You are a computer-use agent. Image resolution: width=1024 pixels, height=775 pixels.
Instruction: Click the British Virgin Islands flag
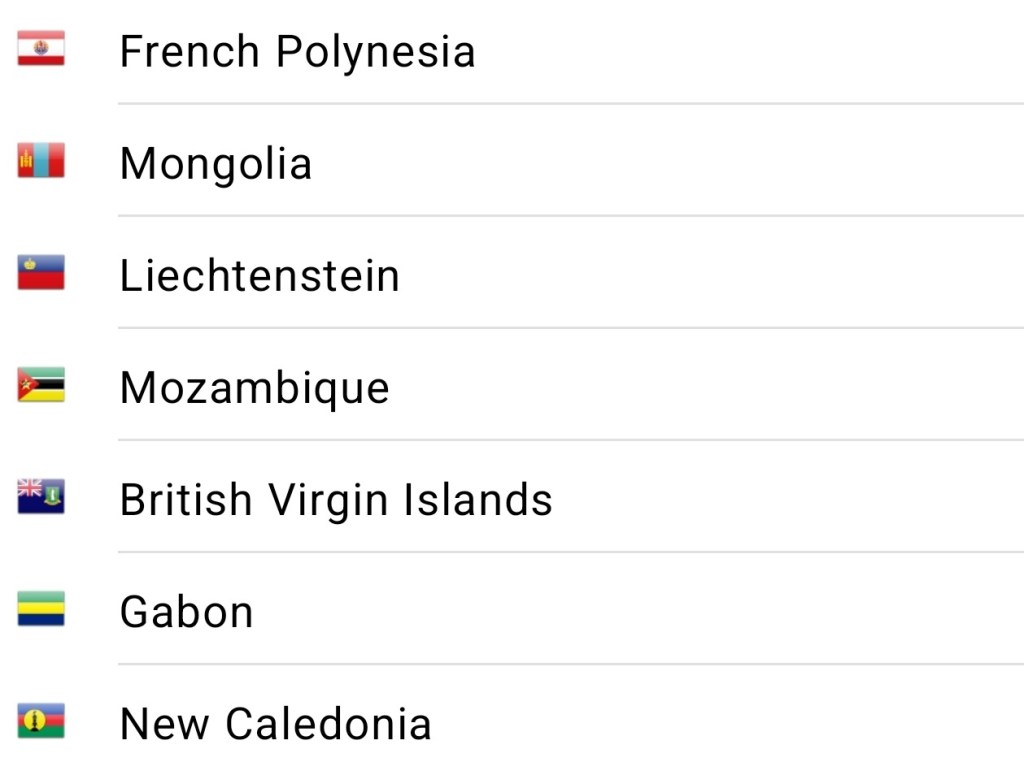coord(41,497)
